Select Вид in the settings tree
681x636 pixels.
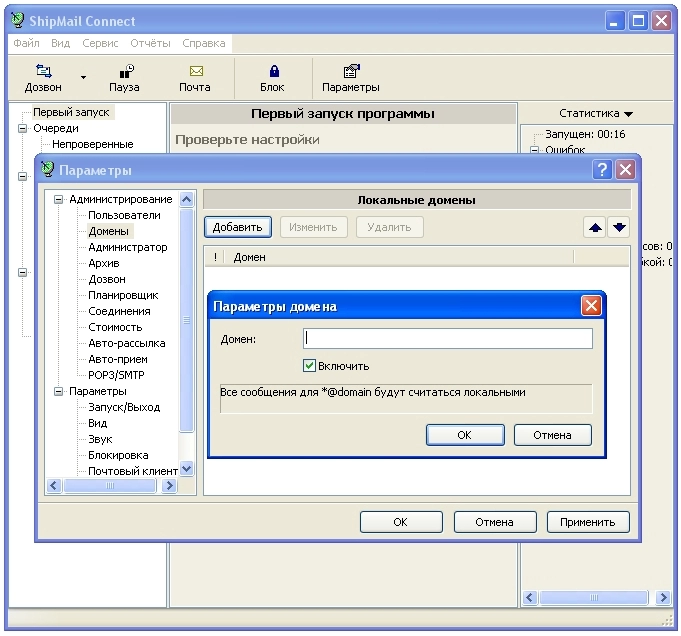point(97,424)
